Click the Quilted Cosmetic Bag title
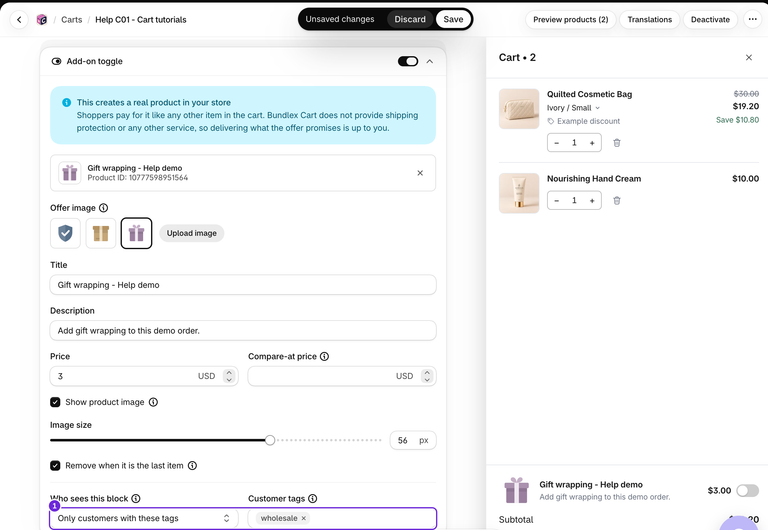The width and height of the screenshot is (768, 530). point(589,94)
